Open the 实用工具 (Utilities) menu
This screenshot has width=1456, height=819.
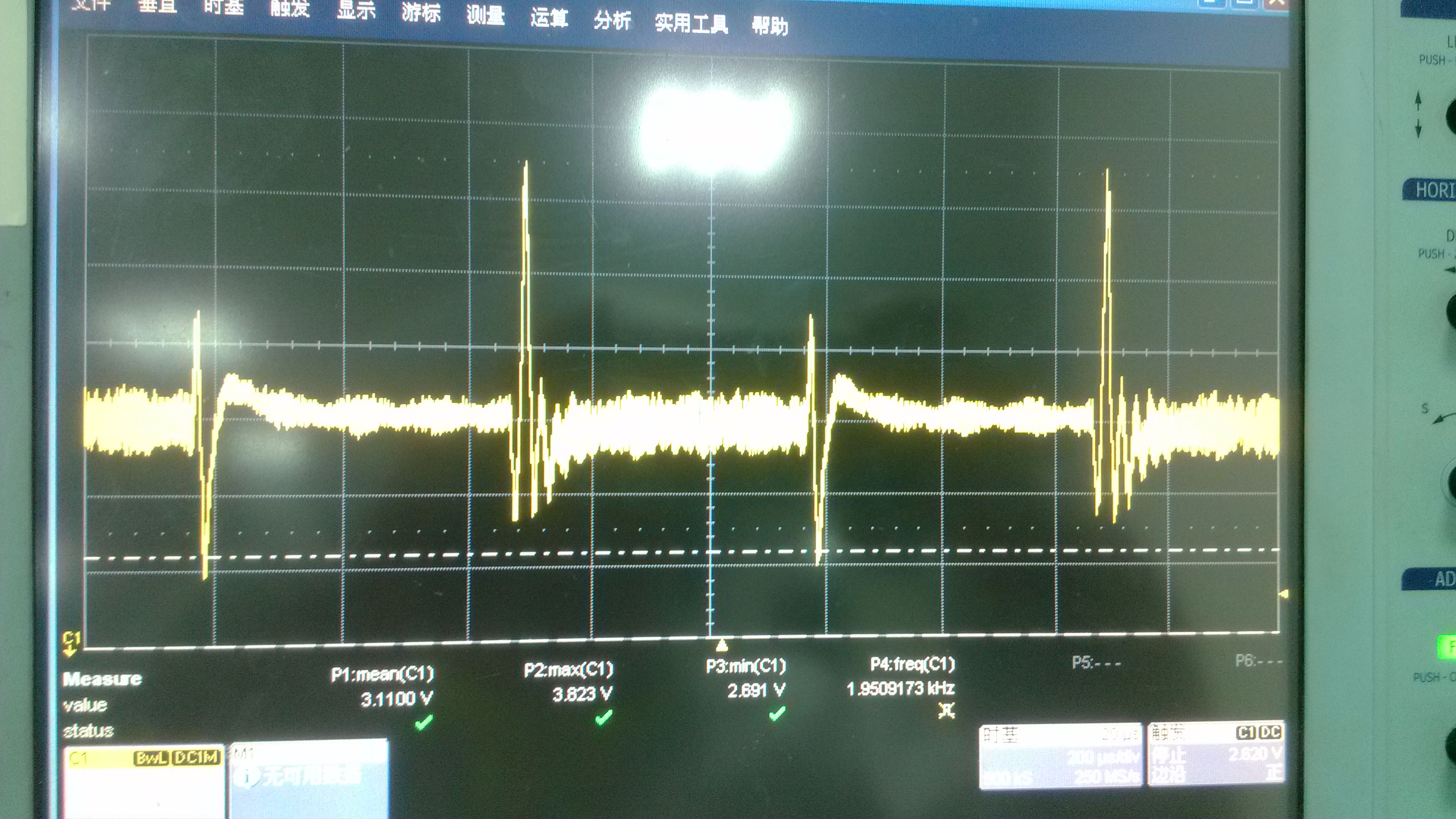point(691,23)
